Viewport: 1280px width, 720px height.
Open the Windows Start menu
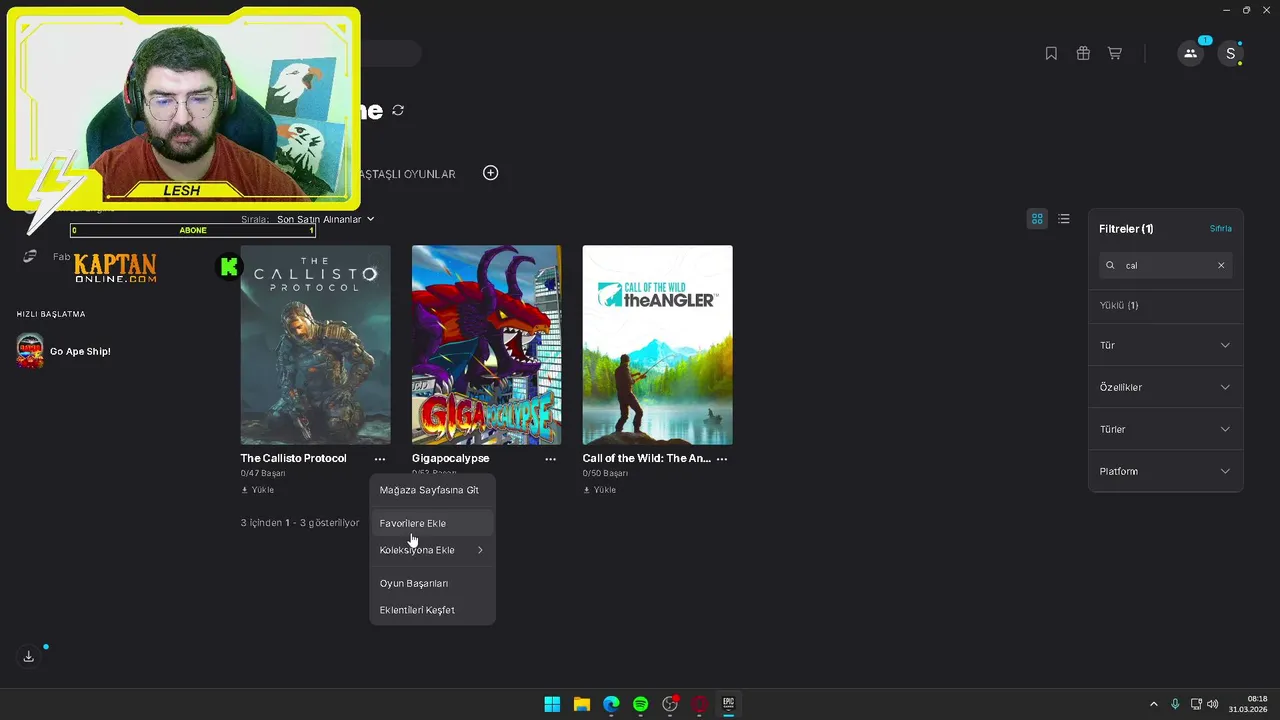pos(552,704)
